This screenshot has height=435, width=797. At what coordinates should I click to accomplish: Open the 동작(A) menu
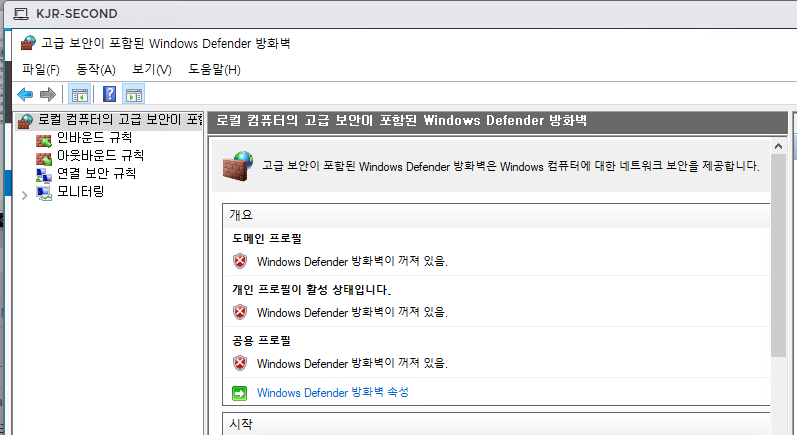[x=96, y=70]
